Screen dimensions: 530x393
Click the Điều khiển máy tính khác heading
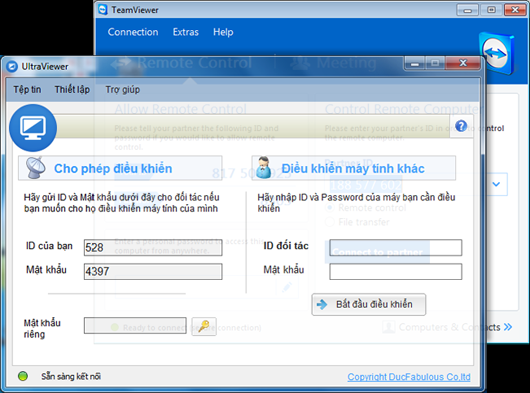[x=353, y=168]
